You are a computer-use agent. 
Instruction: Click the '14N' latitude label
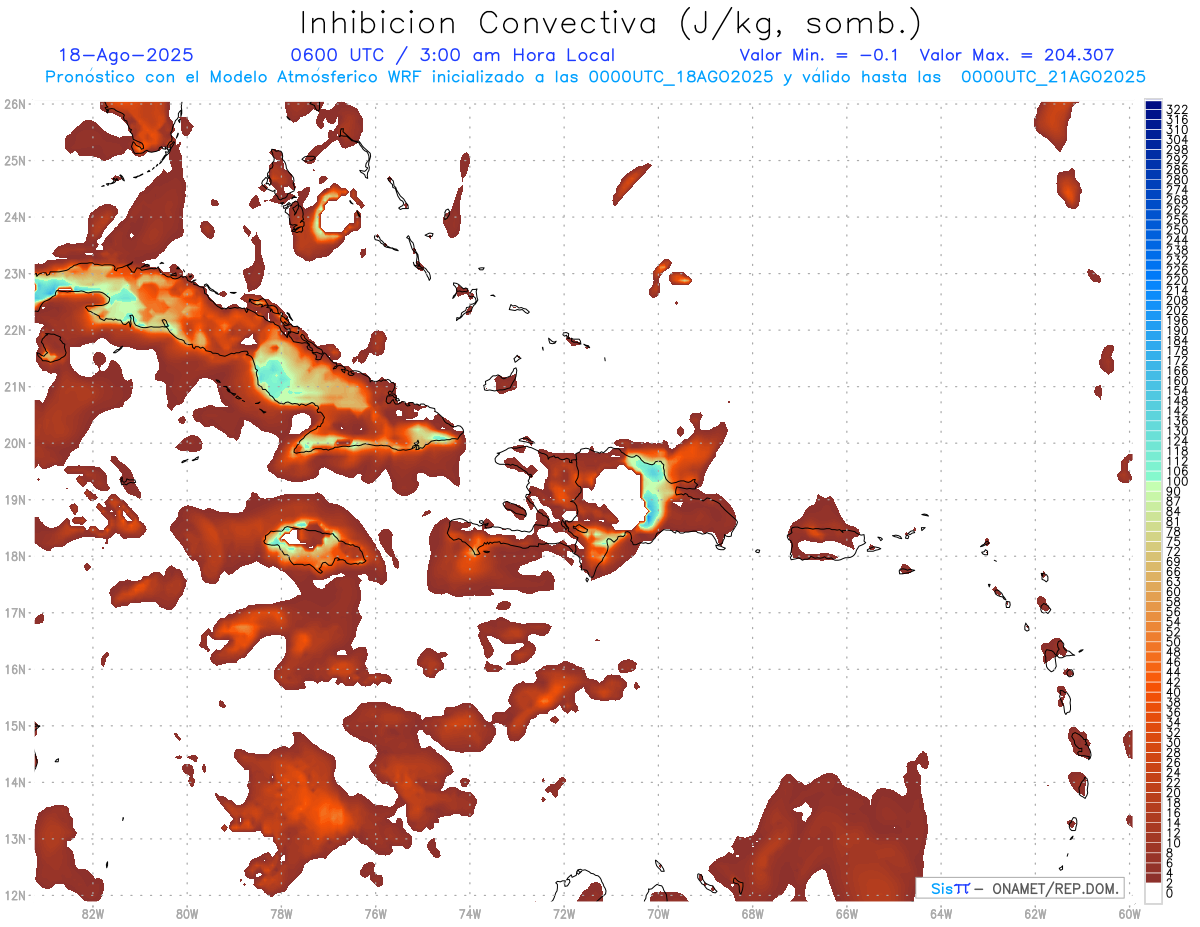15,782
